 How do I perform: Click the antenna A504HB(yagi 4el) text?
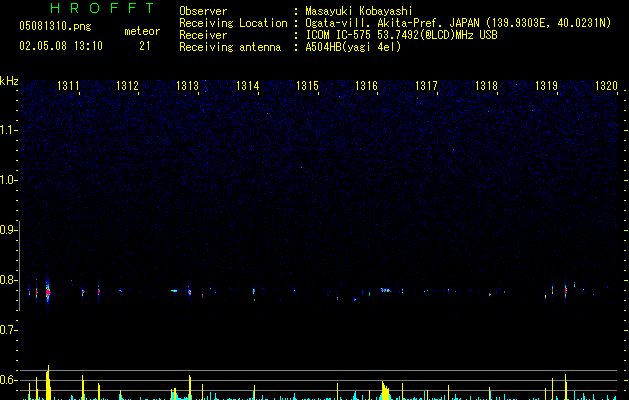[353, 47]
